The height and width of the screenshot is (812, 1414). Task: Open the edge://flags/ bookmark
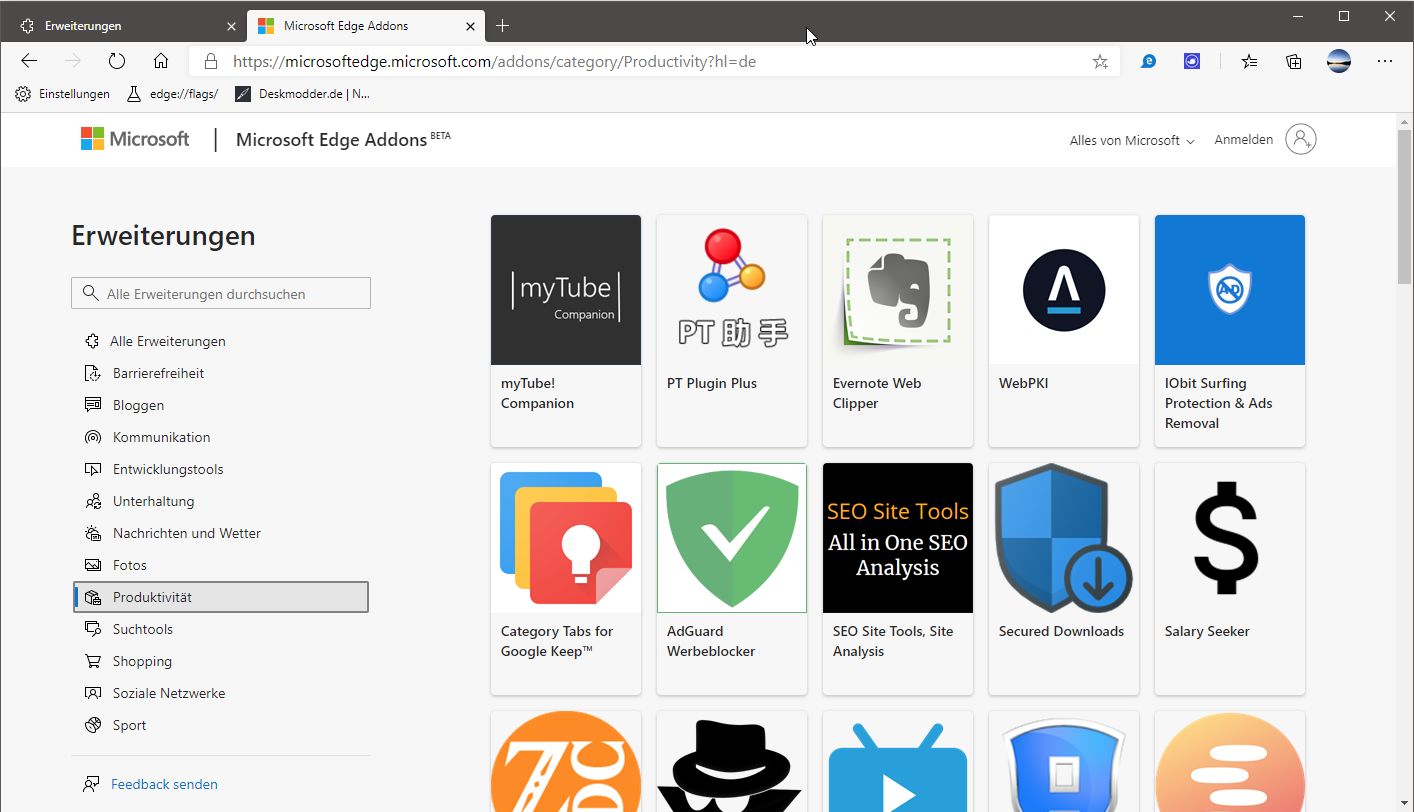coord(172,94)
